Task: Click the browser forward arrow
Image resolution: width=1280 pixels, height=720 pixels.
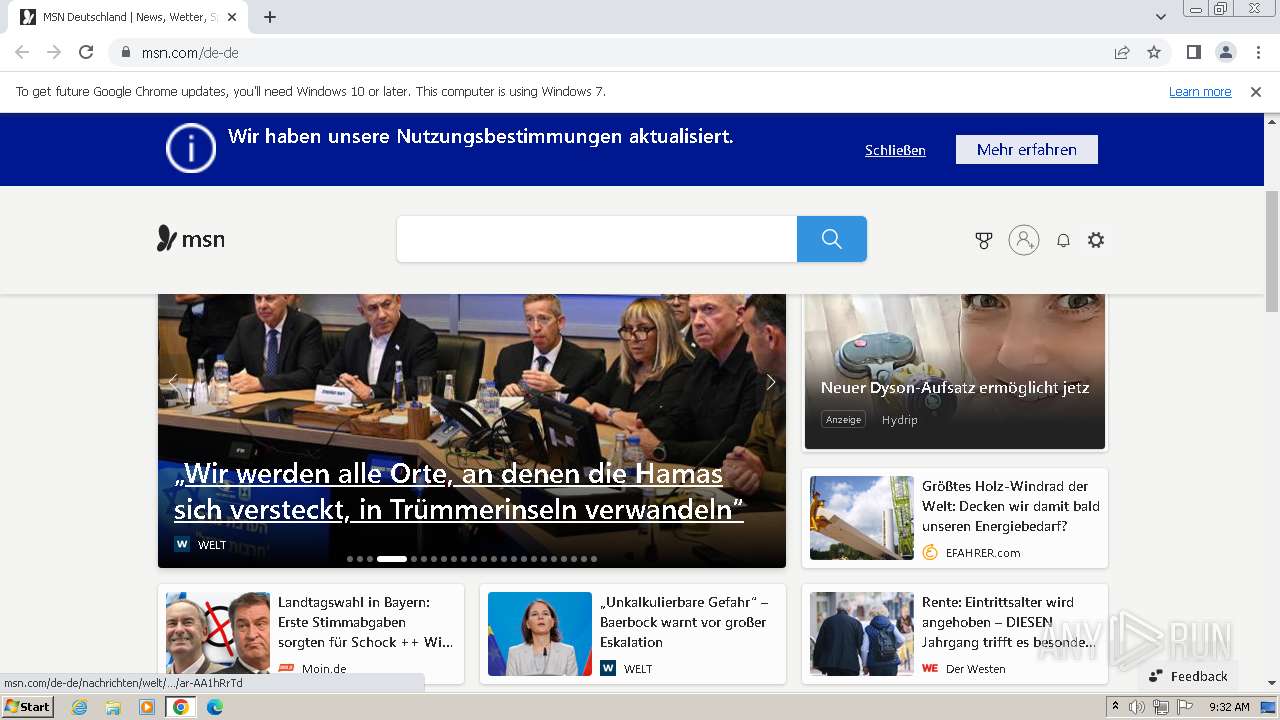Action: coord(54,52)
